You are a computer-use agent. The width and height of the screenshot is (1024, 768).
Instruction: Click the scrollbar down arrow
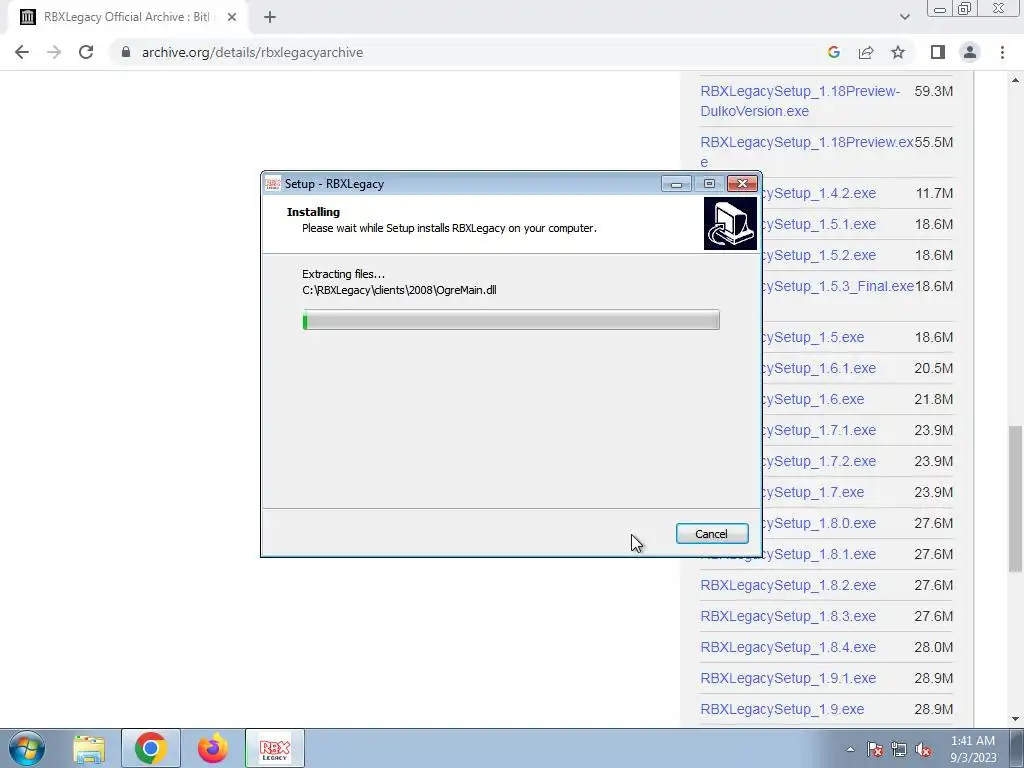(x=1015, y=719)
